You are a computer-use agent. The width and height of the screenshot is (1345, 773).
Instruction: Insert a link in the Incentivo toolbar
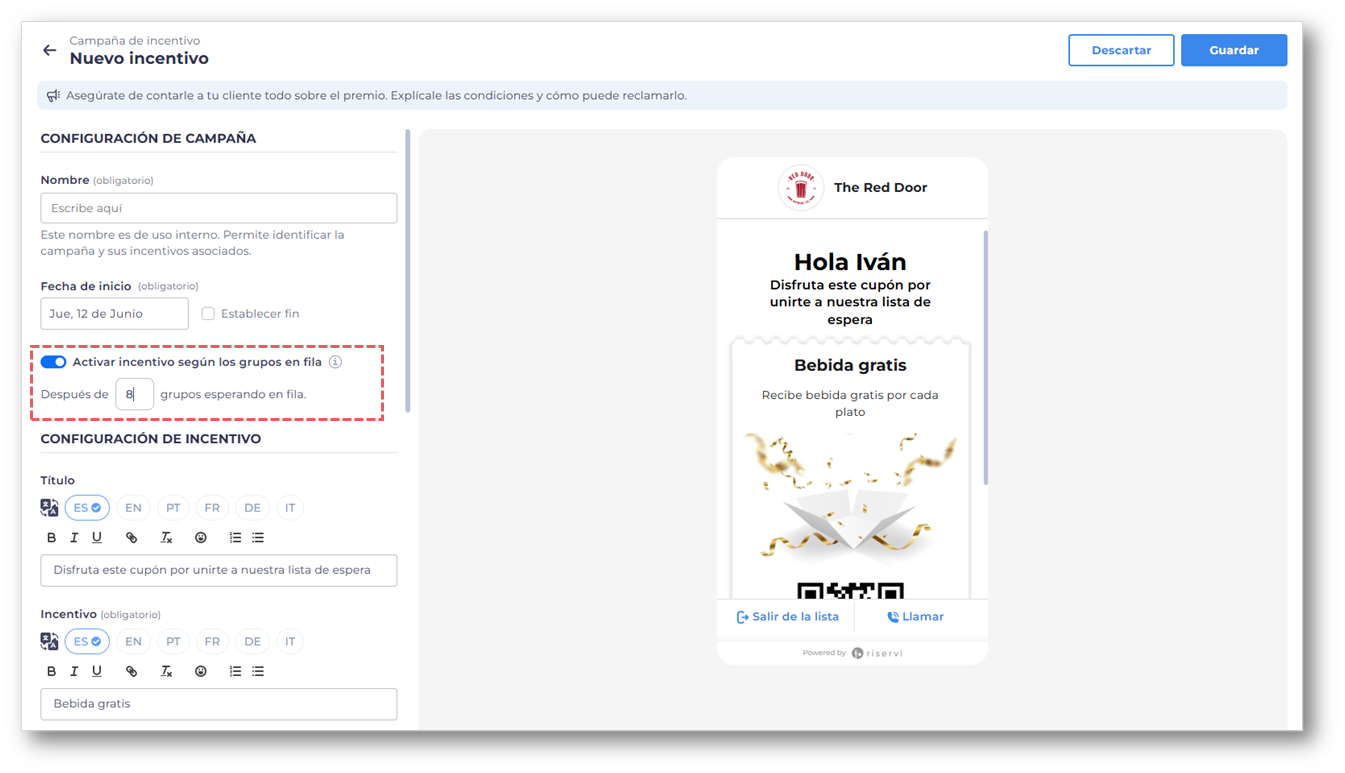[131, 672]
